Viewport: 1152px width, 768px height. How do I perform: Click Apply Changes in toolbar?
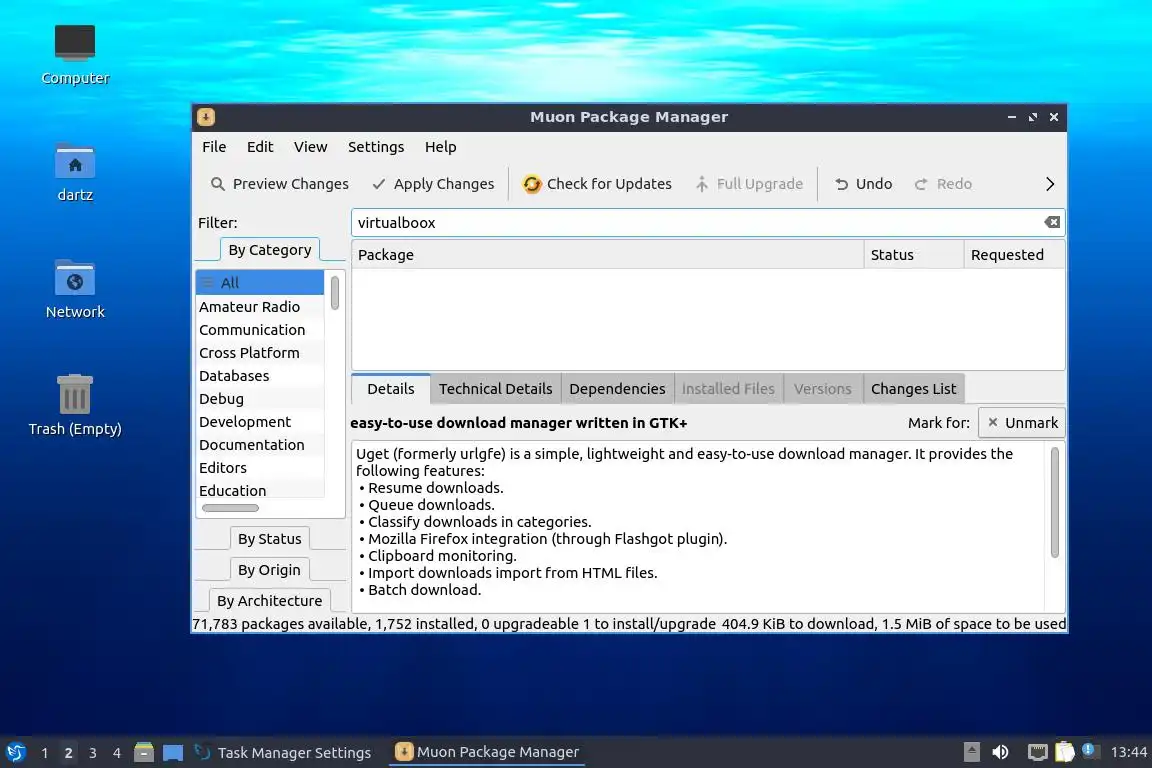point(433,184)
